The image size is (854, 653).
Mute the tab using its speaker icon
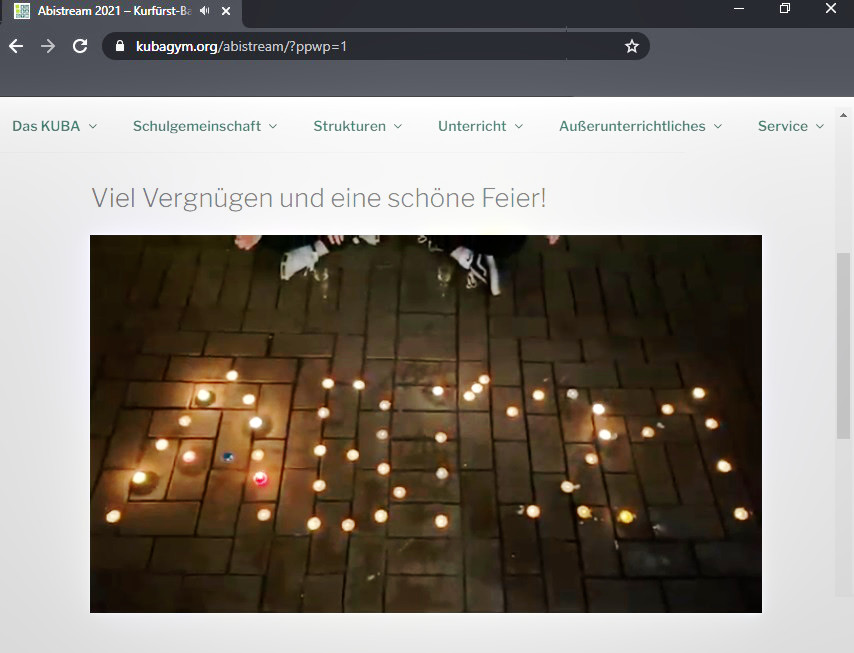tap(205, 11)
